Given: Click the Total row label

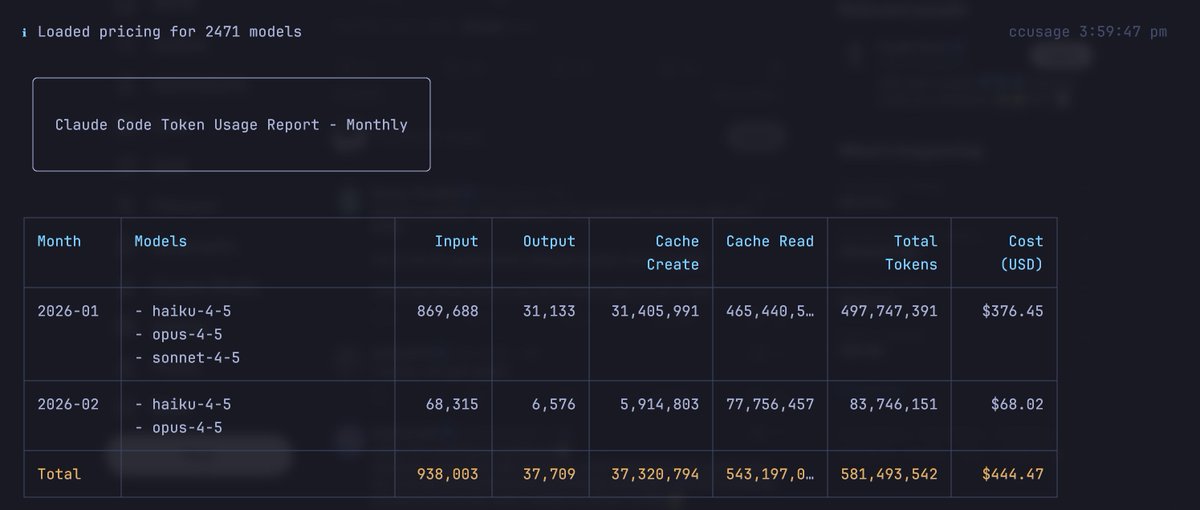Looking at the screenshot, I should coord(59,474).
